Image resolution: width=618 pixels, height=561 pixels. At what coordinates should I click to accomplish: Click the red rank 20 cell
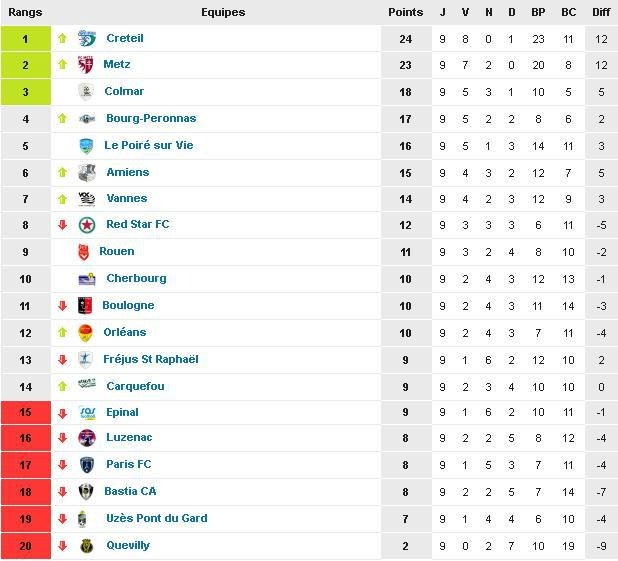[26, 546]
